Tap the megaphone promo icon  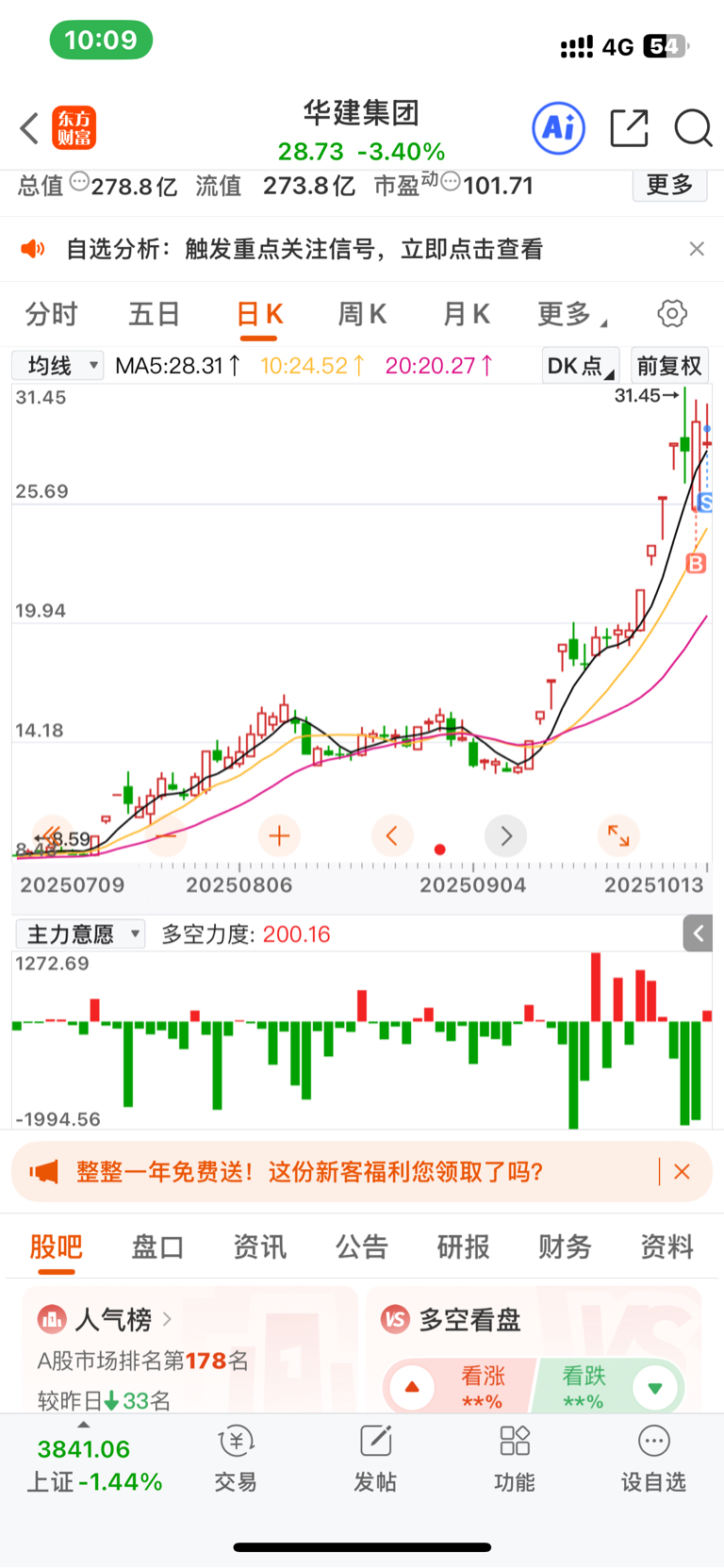[43, 1172]
